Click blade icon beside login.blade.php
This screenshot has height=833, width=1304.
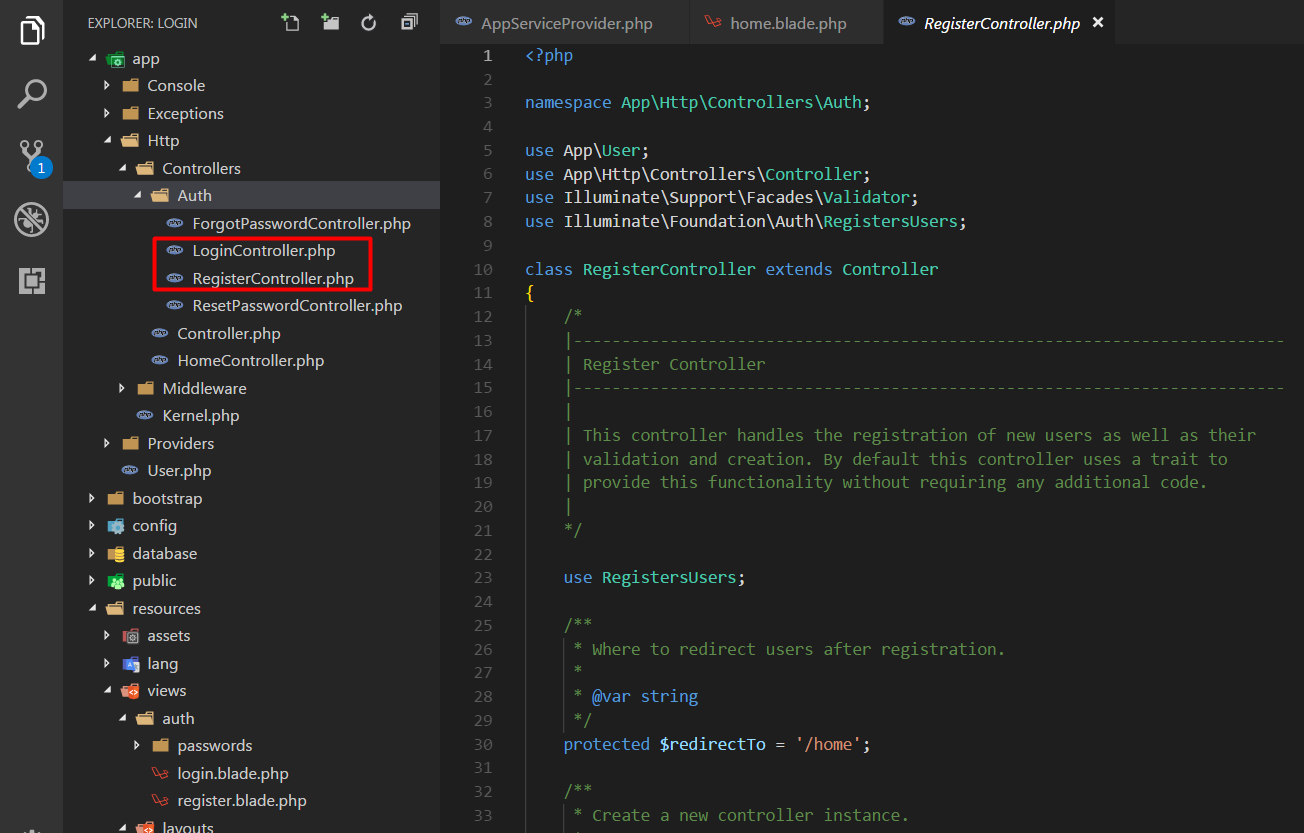click(x=160, y=773)
